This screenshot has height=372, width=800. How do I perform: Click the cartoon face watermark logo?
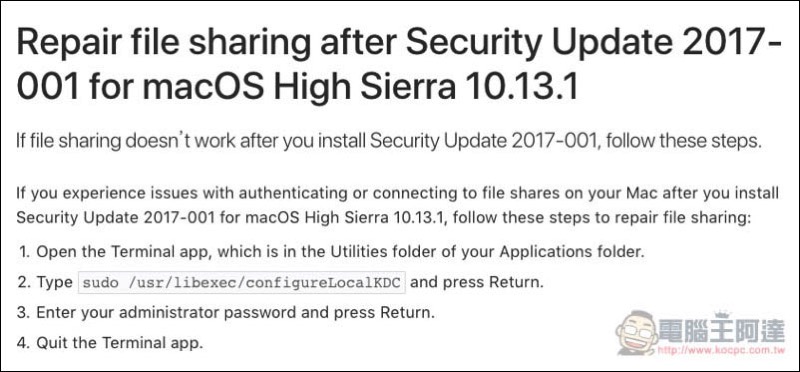[637, 332]
